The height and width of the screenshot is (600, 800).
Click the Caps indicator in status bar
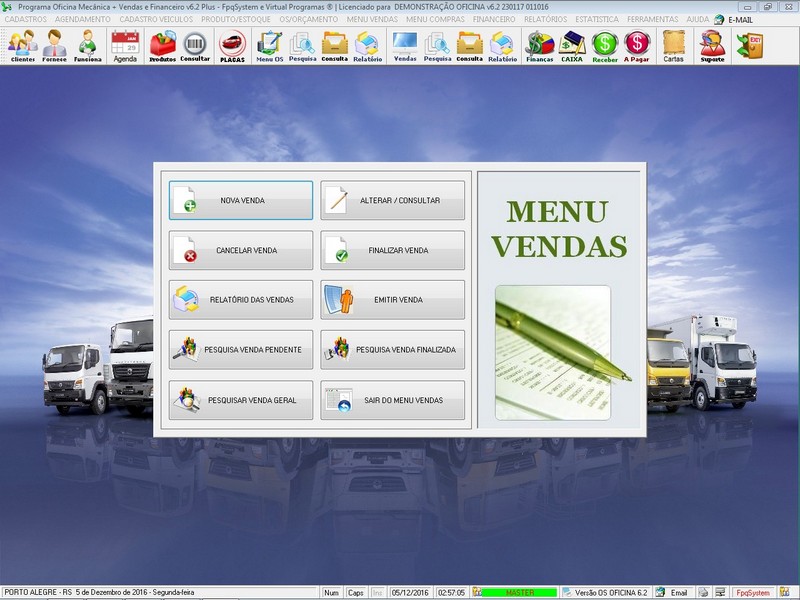point(356,593)
